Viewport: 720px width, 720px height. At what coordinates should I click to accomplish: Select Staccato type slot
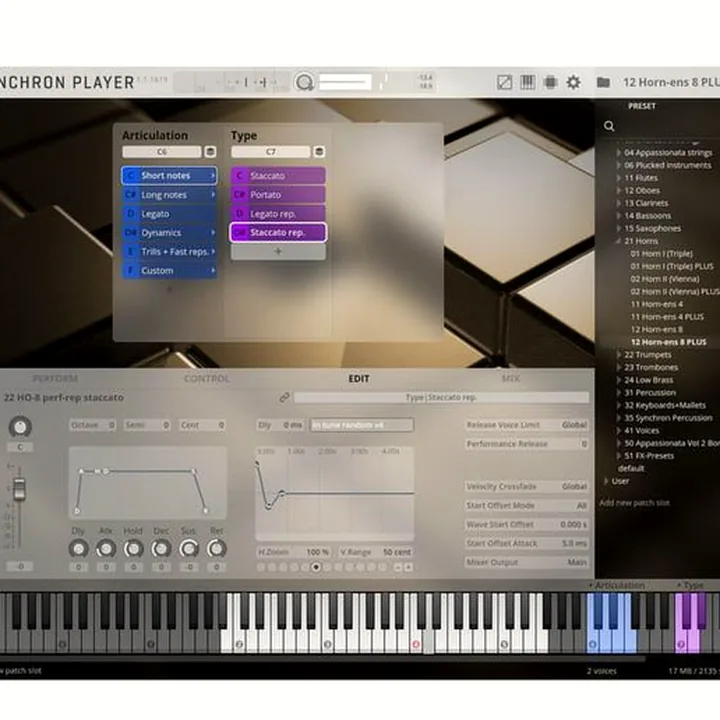coord(278,175)
